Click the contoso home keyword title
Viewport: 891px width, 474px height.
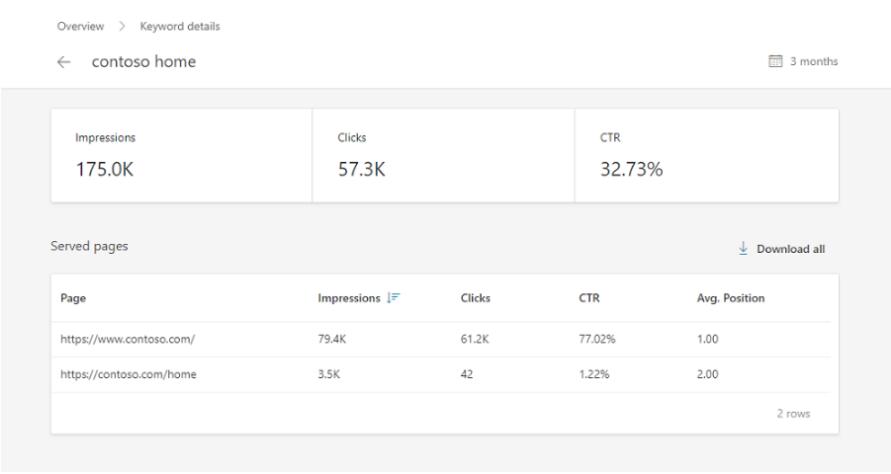point(144,61)
